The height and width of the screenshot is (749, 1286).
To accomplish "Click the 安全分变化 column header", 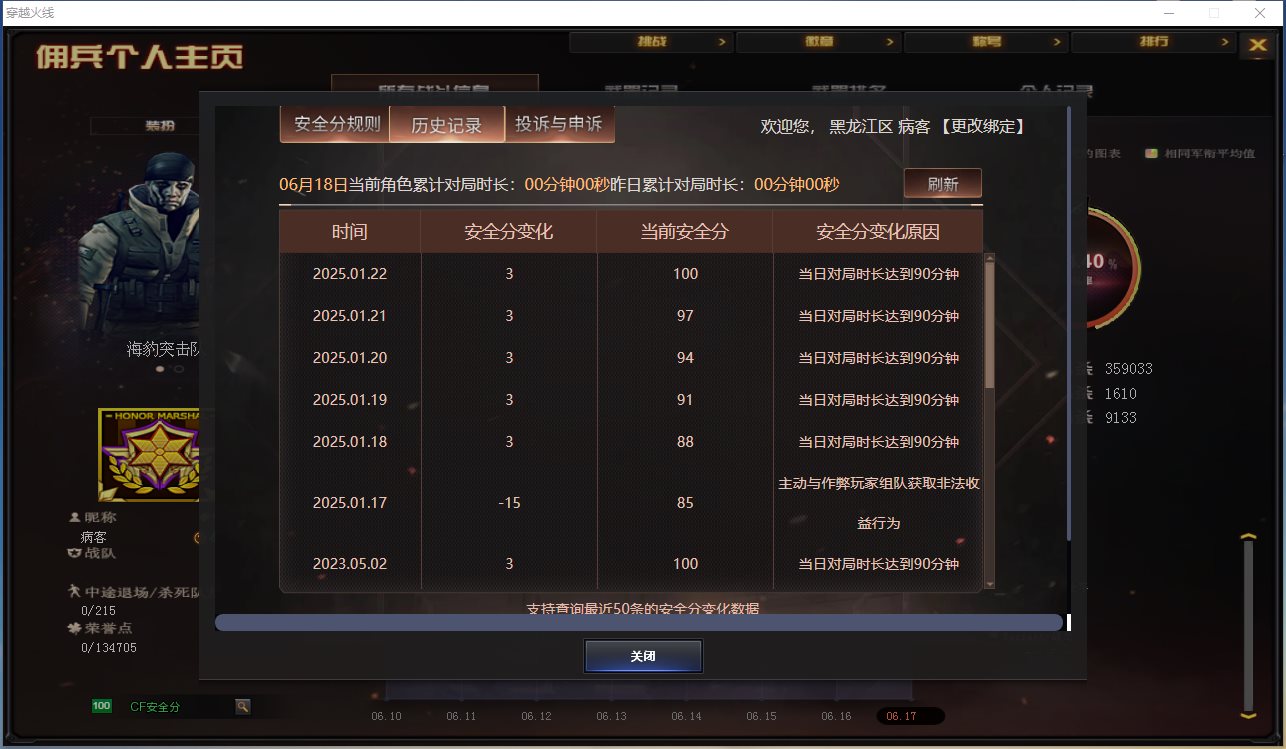I will 509,232.
